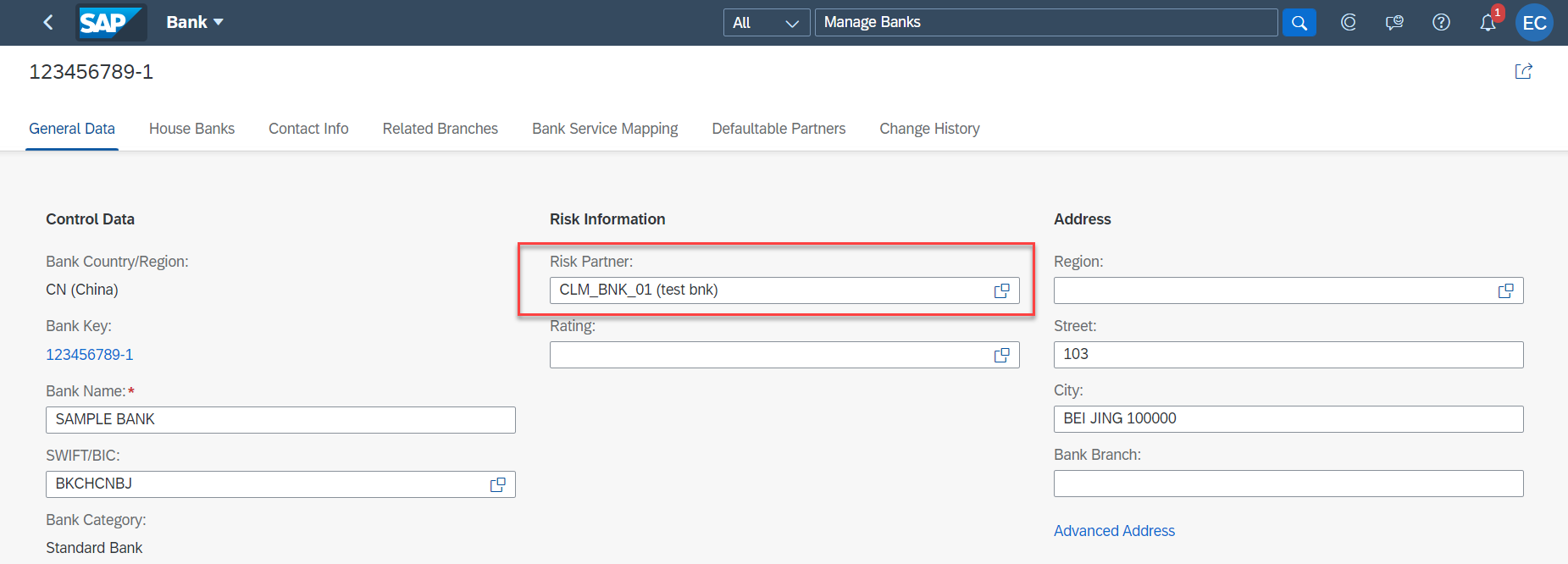Image resolution: width=1568 pixels, height=564 pixels.
Task: Click the blue search magnifier button
Action: pos(1299,23)
